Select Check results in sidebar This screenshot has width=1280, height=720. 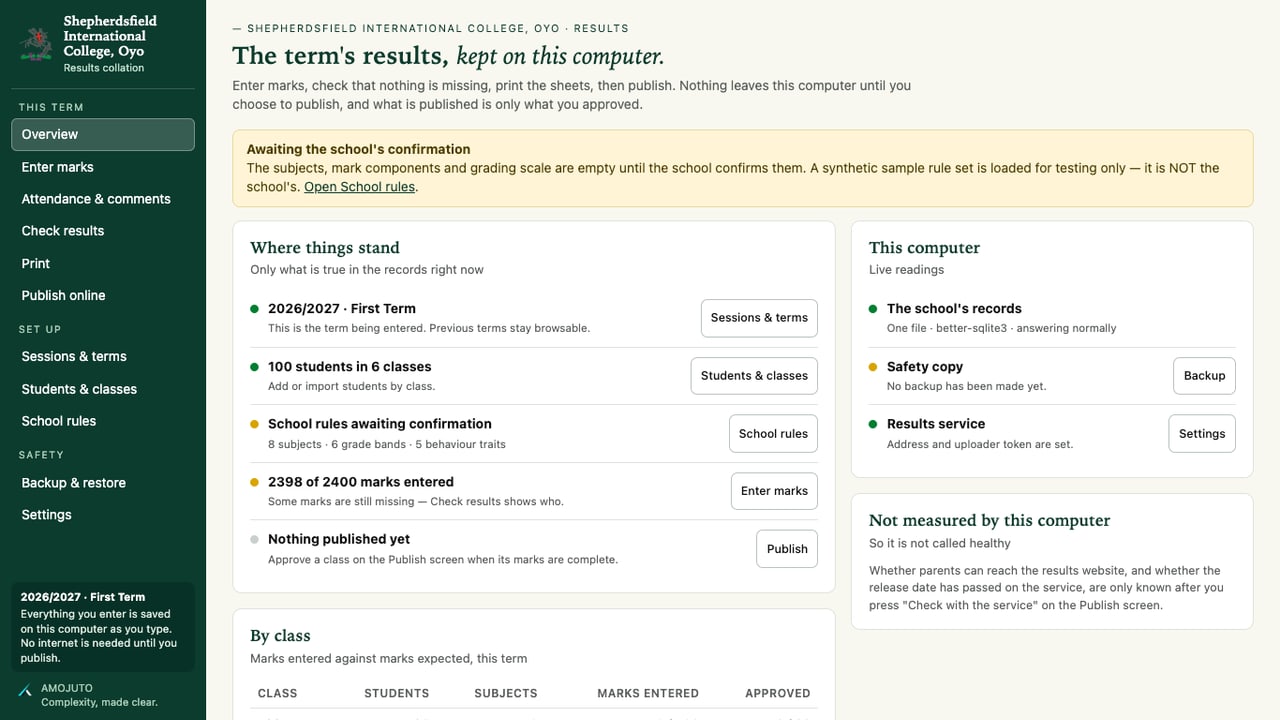click(103, 231)
